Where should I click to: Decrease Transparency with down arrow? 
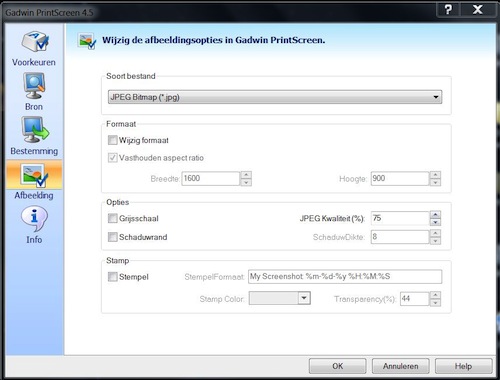(435, 303)
